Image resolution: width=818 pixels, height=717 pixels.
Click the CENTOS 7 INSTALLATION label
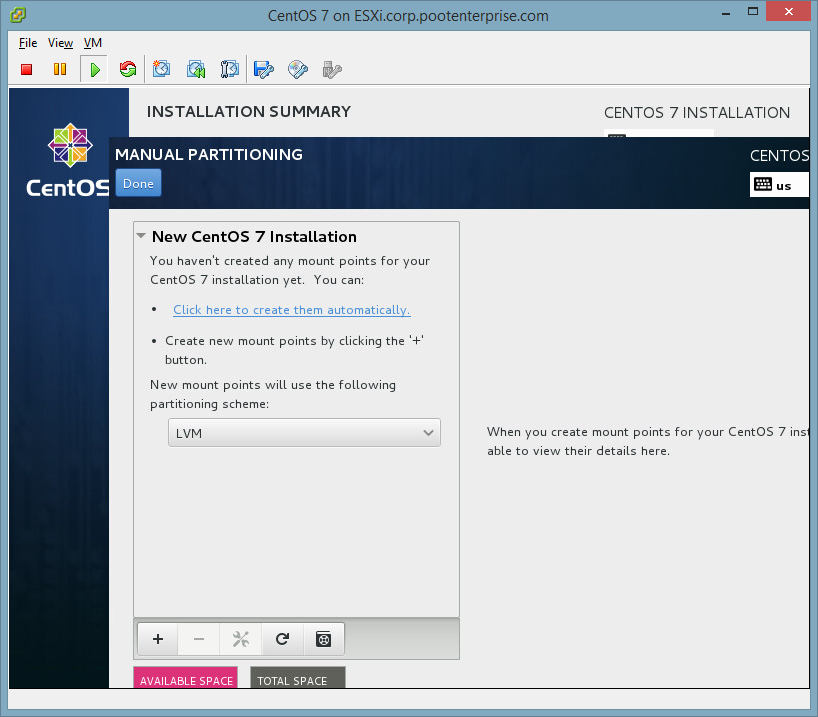[697, 113]
